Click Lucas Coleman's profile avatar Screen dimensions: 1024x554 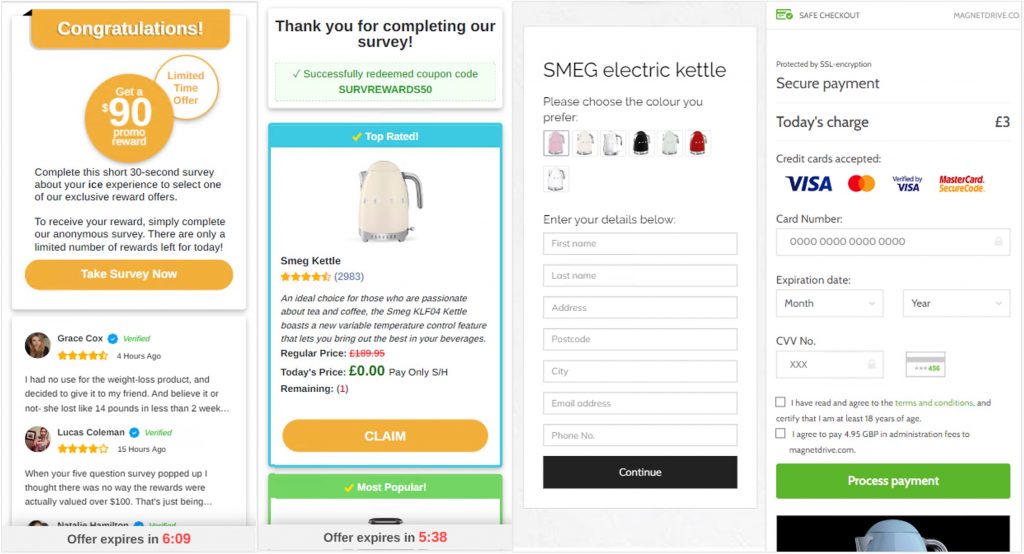[x=38, y=439]
